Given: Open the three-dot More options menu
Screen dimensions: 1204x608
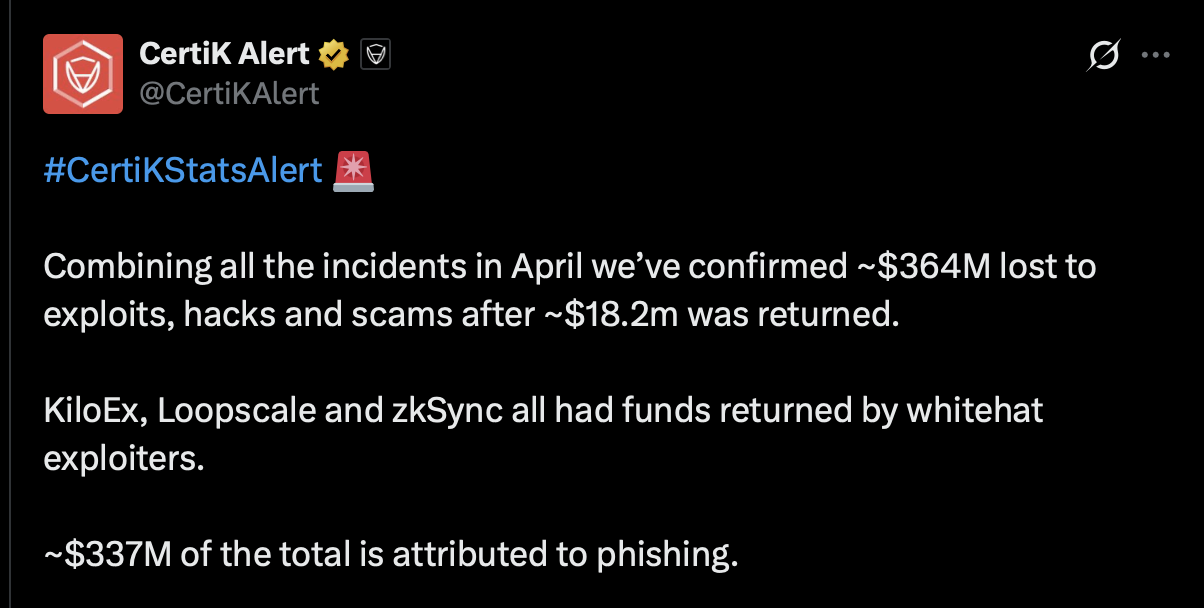Looking at the screenshot, I should (1155, 57).
